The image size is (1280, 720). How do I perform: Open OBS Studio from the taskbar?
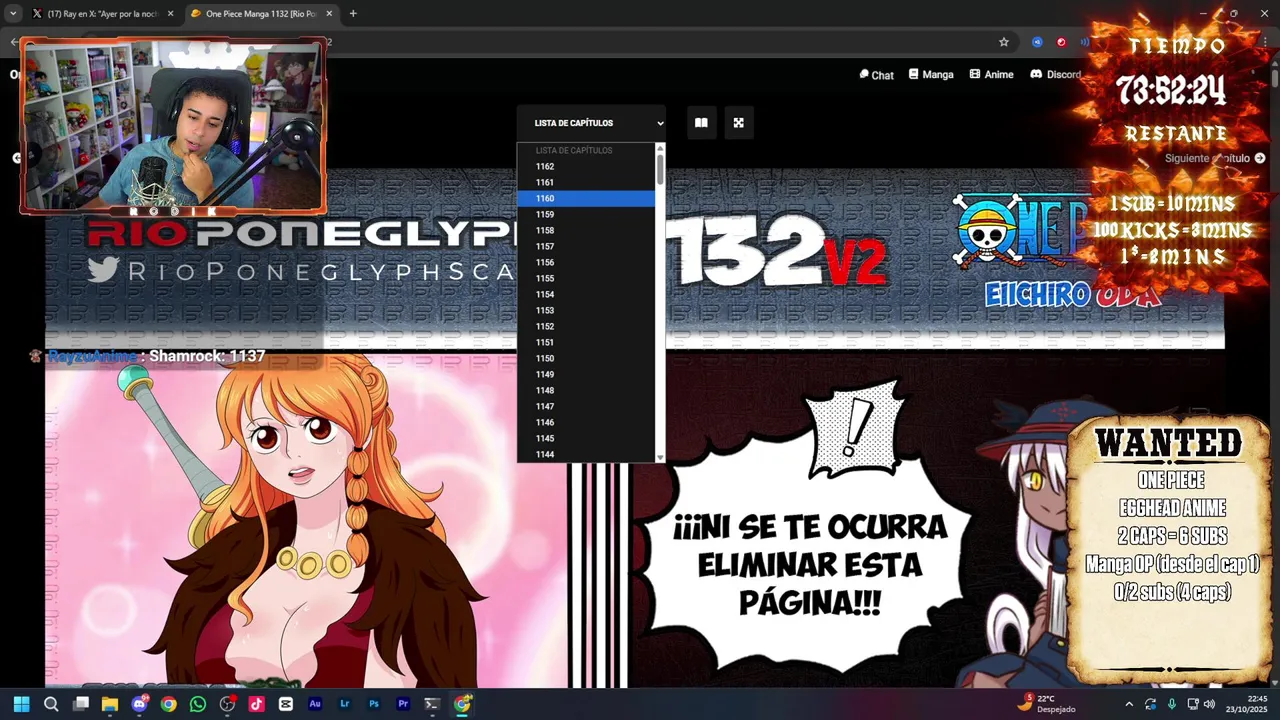(x=227, y=704)
